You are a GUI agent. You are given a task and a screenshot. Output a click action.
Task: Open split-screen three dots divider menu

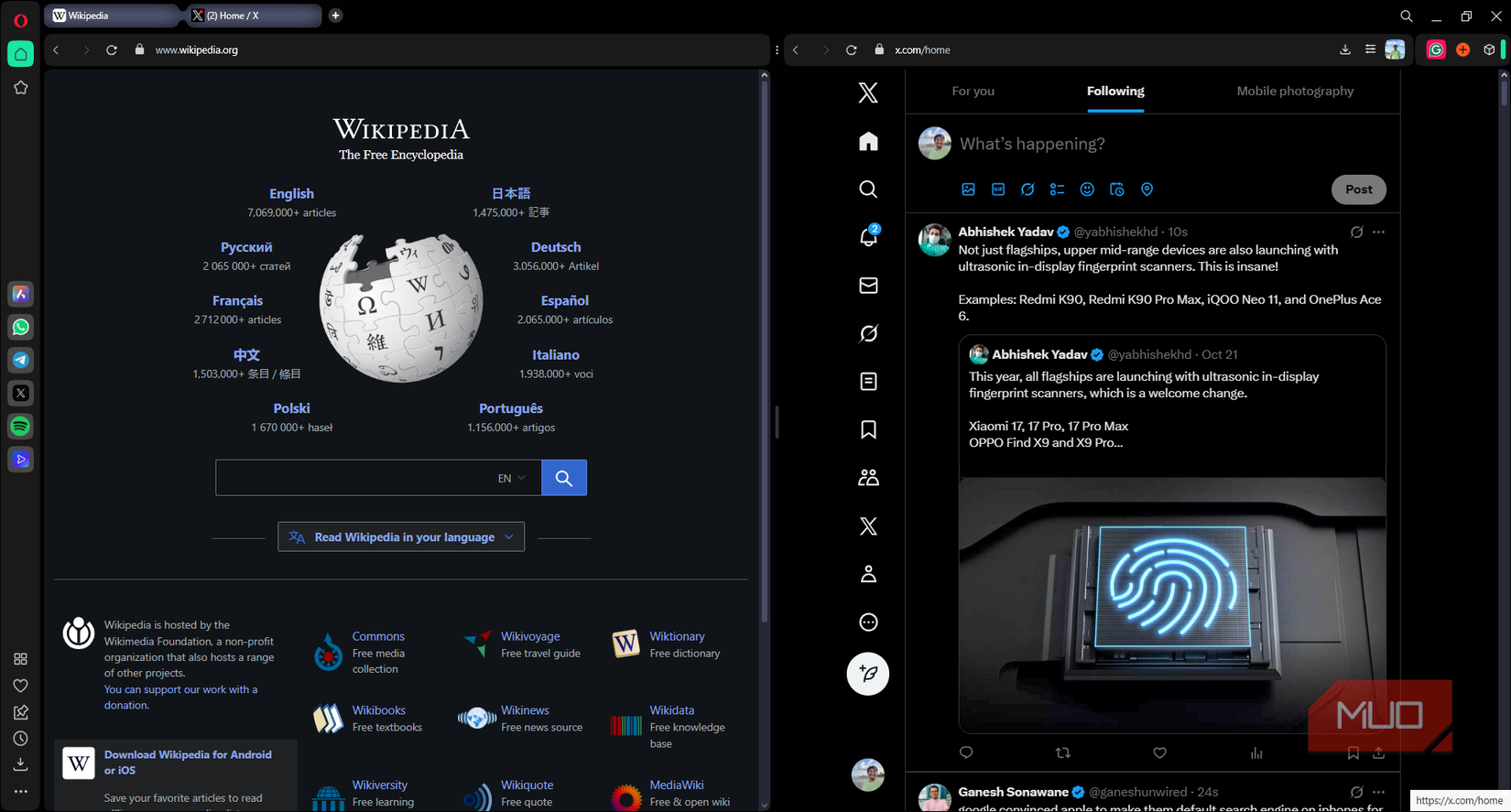(777, 49)
